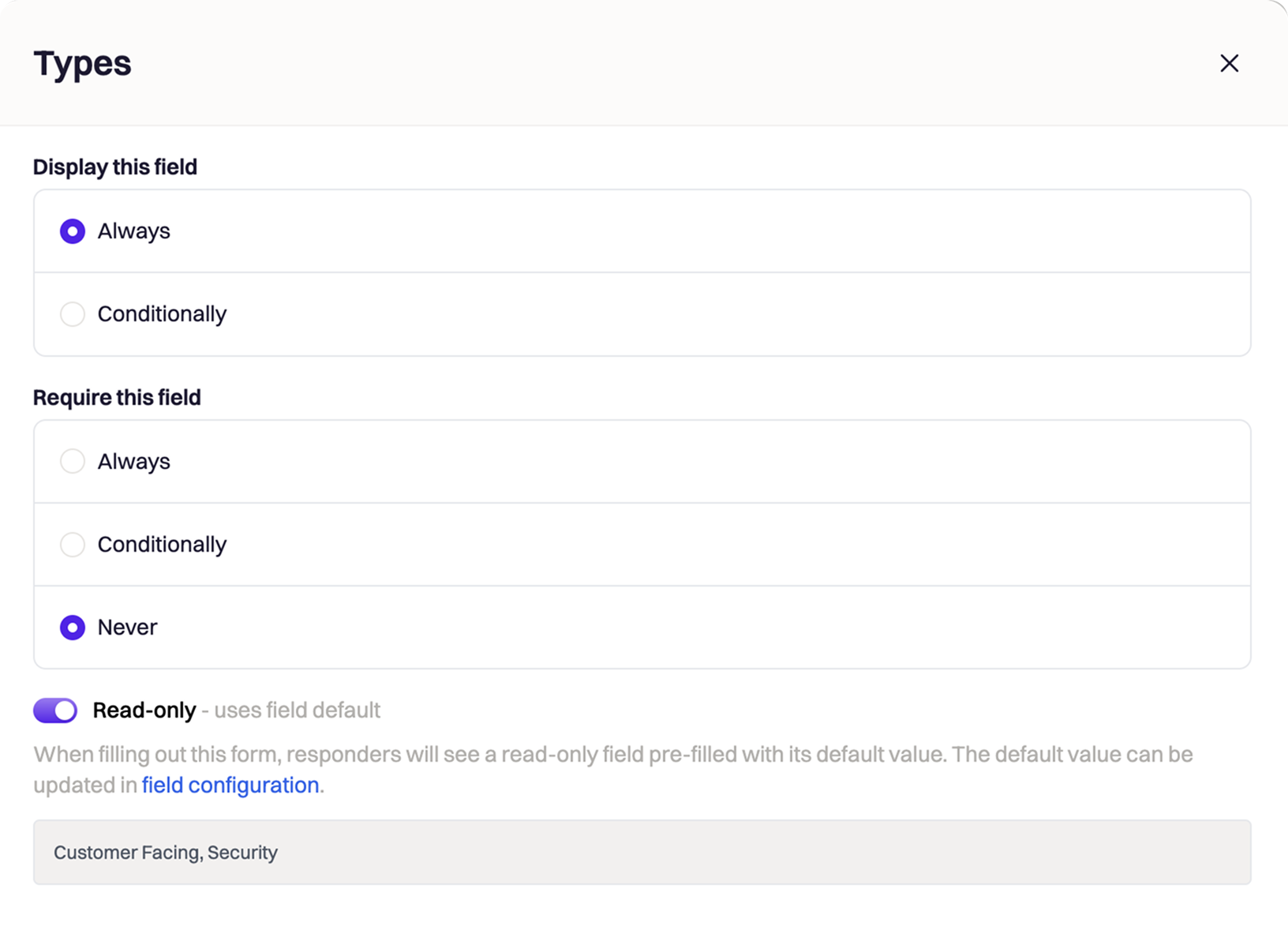Click the bold Read-only label text
This screenshot has width=1288, height=930.
(144, 711)
